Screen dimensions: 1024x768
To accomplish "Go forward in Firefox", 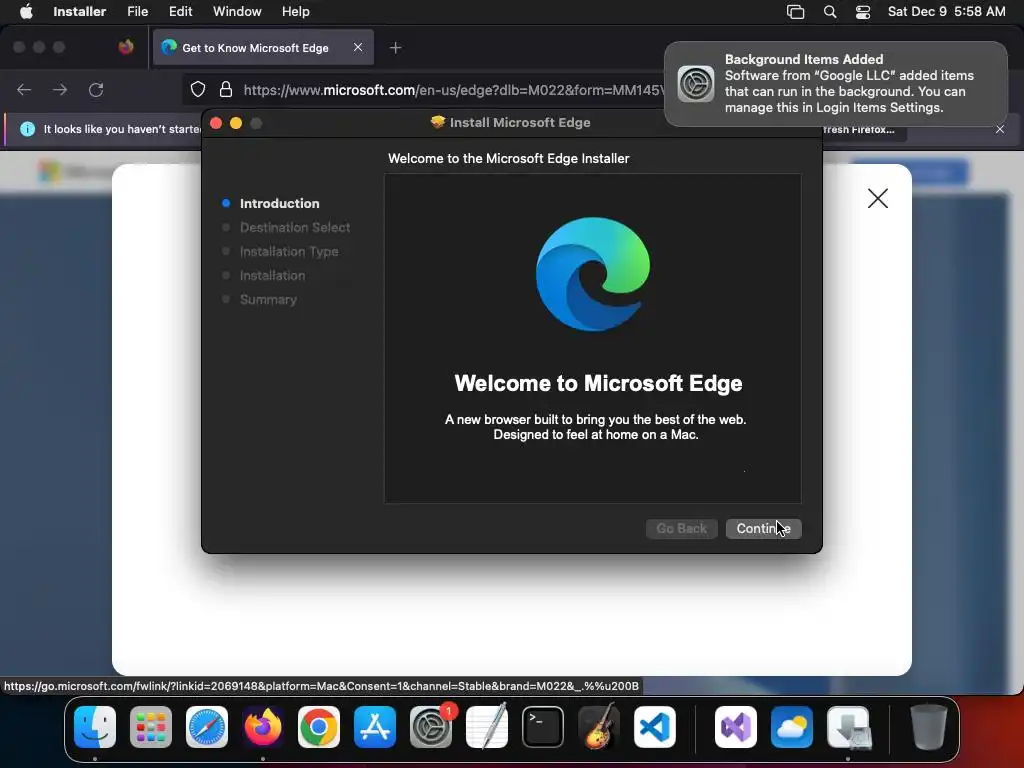I will (x=60, y=89).
